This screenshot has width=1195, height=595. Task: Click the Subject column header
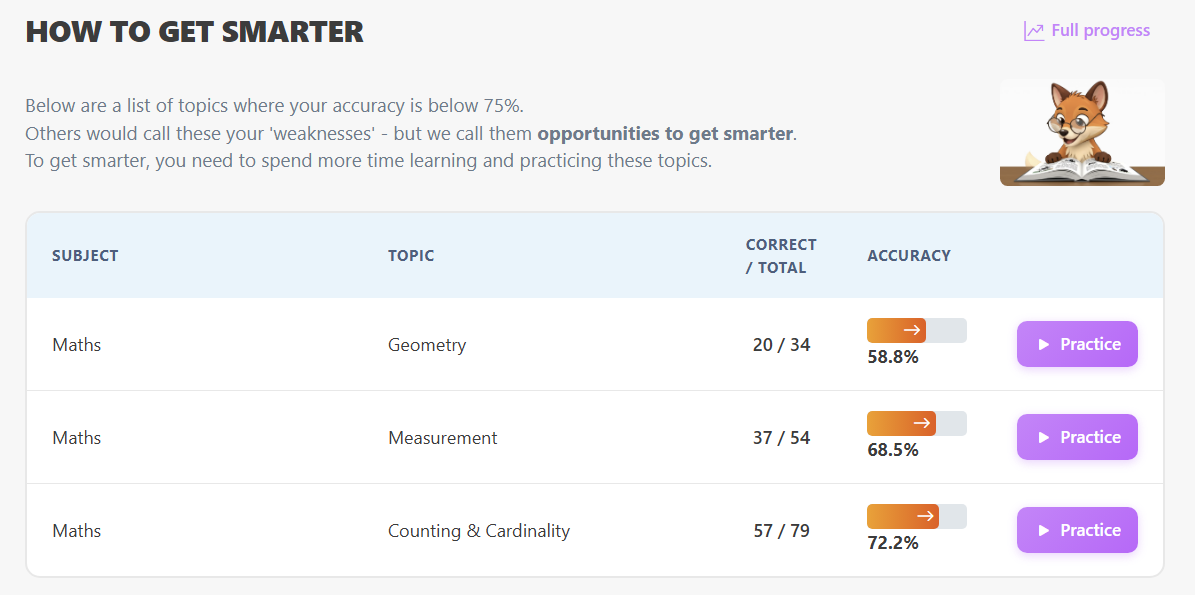85,256
